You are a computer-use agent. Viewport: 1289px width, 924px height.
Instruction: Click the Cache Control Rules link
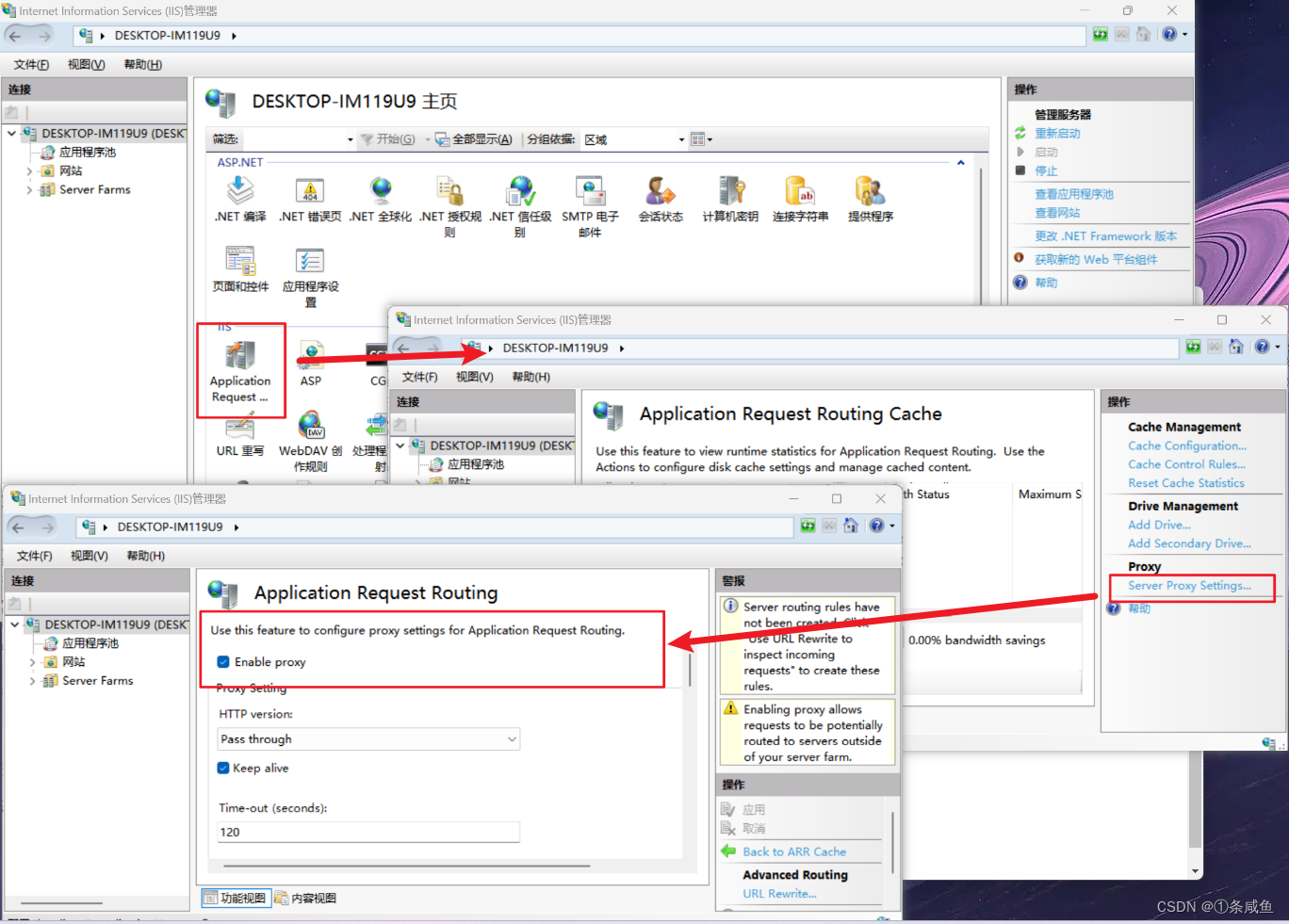pos(1186,464)
